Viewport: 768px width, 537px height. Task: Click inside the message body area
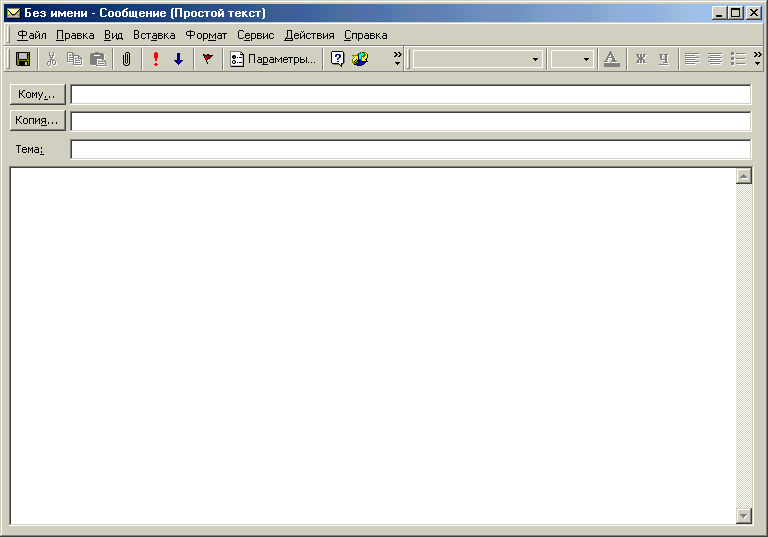click(372, 346)
